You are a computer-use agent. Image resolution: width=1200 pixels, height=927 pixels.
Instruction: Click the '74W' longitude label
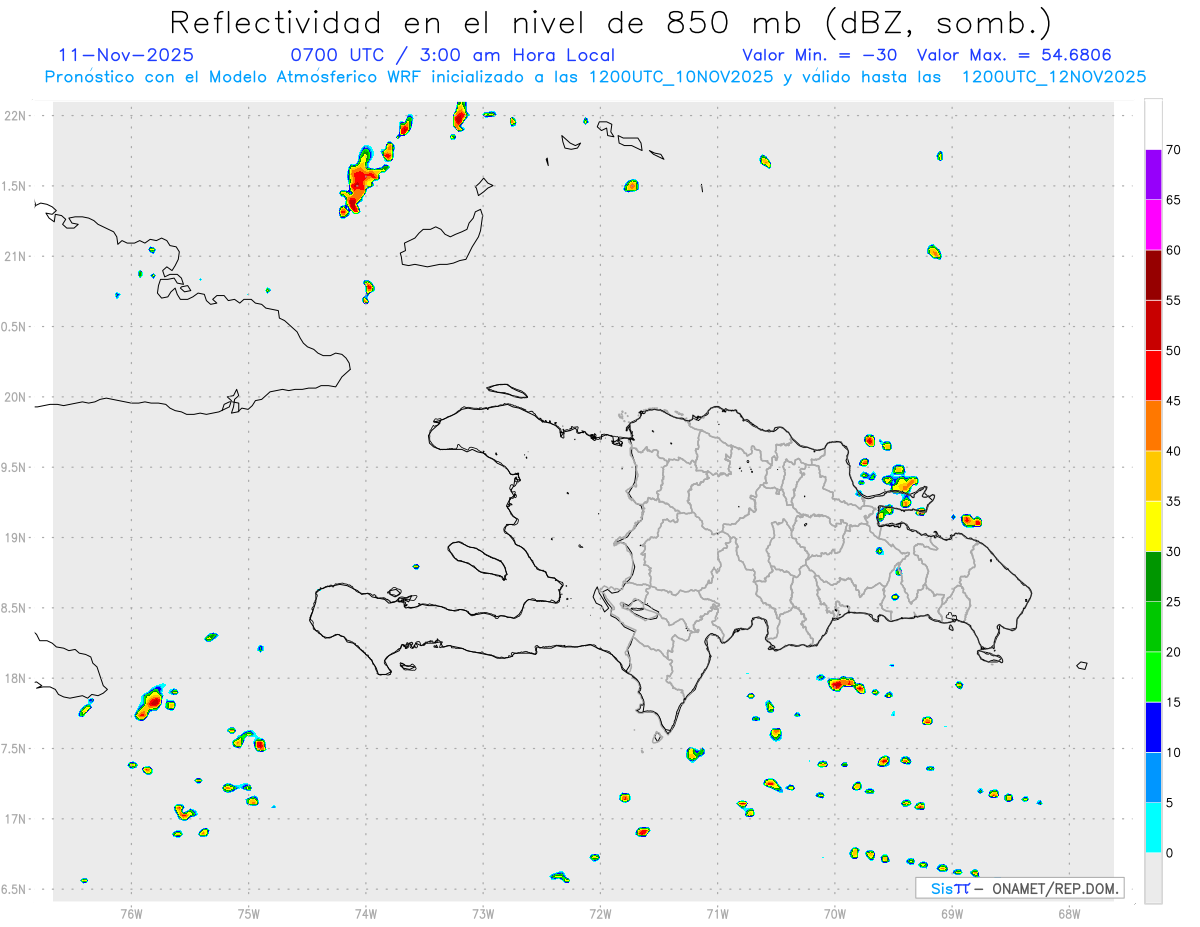pyautogui.click(x=366, y=912)
